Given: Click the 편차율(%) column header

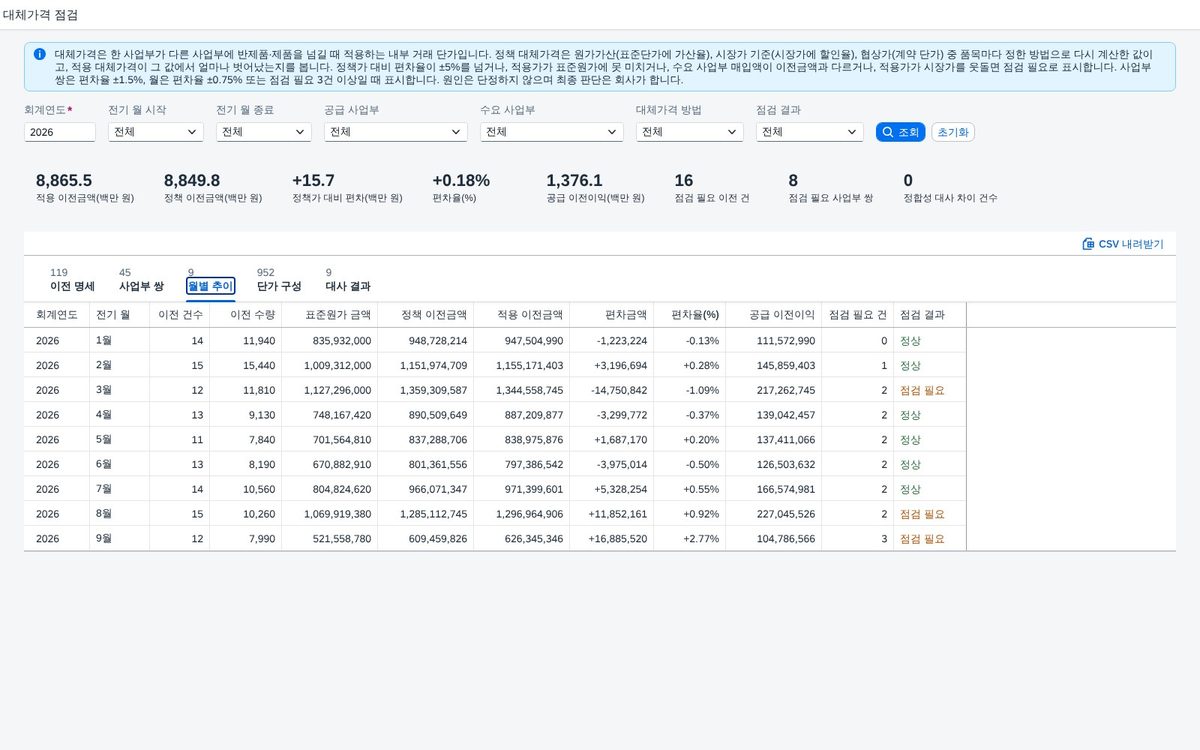Looking at the screenshot, I should coord(690,315).
